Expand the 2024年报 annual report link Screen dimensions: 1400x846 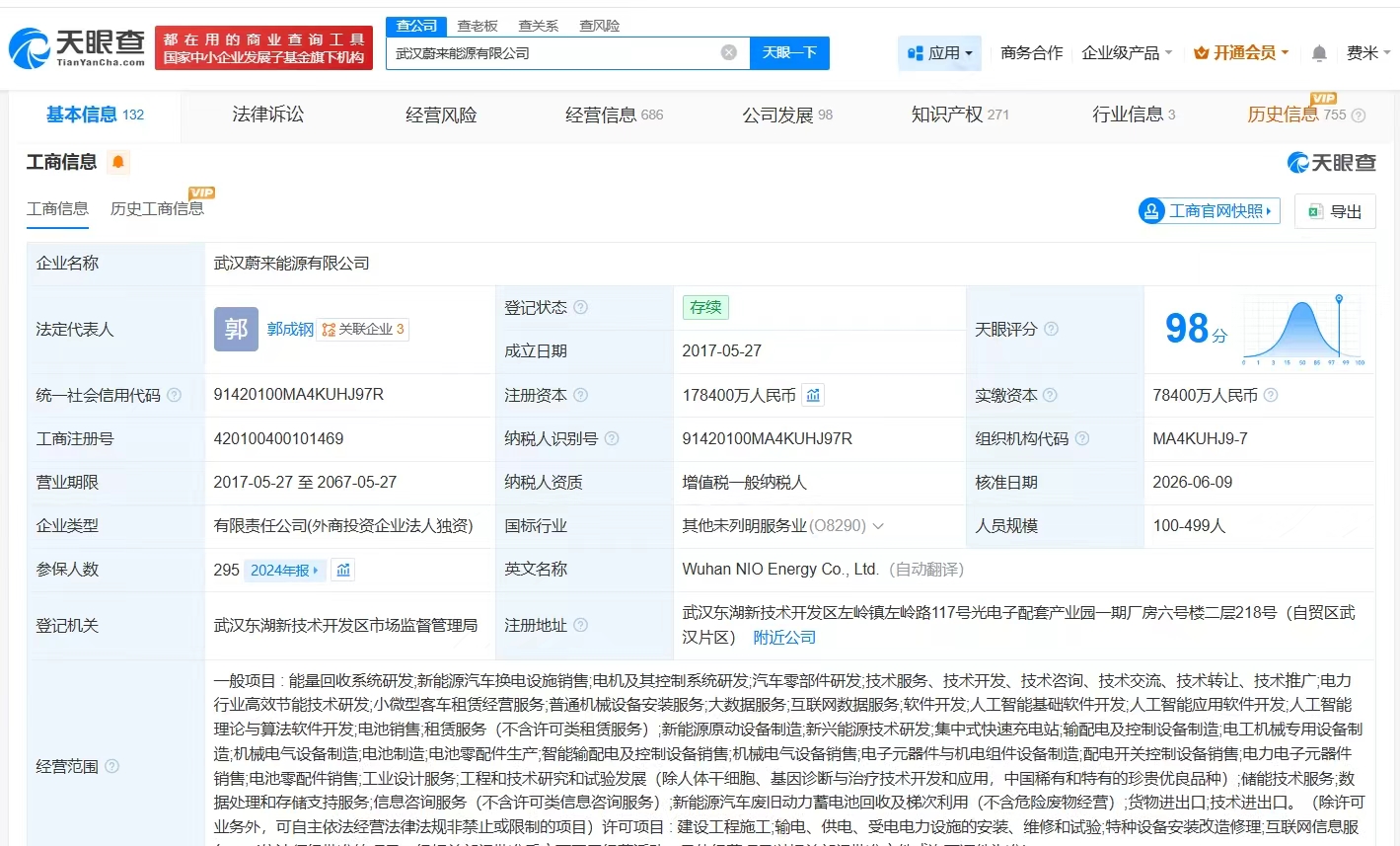[x=284, y=570]
